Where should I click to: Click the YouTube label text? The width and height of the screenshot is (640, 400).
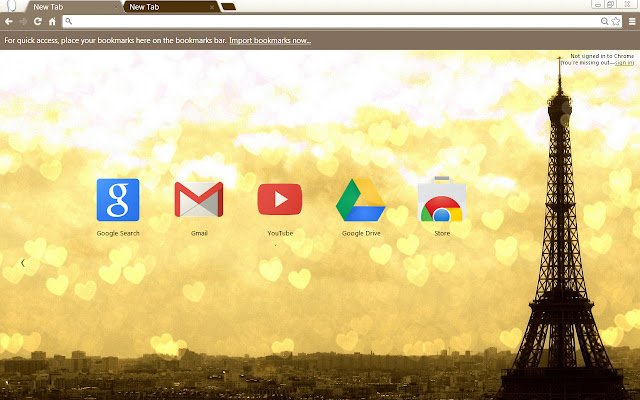280,233
